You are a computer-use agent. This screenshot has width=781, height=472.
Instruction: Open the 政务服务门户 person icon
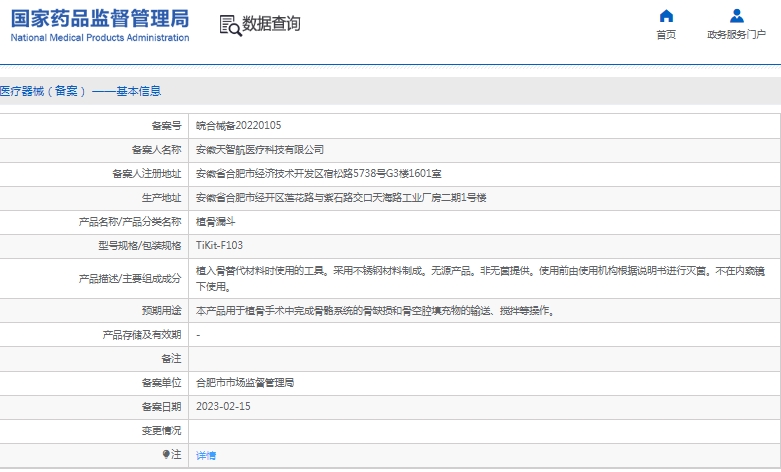click(737, 16)
